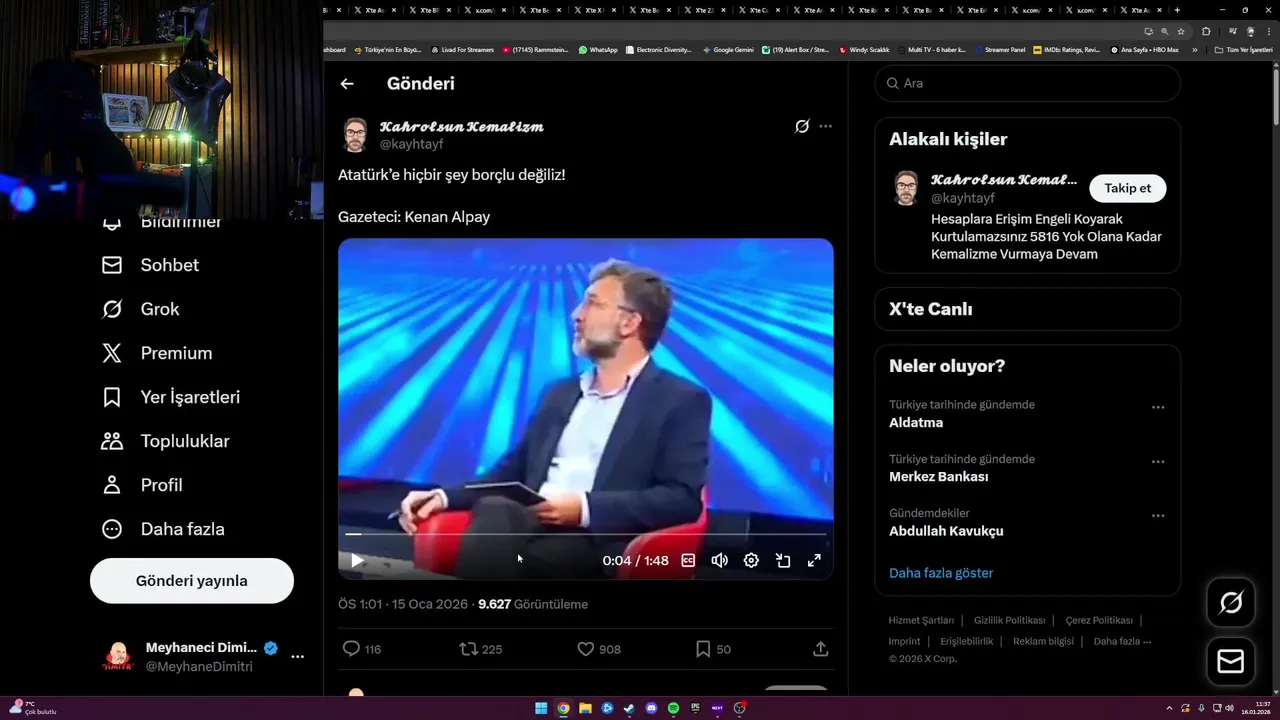Screen dimensions: 1280x720
Task: Share the post via share icon
Action: click(821, 649)
